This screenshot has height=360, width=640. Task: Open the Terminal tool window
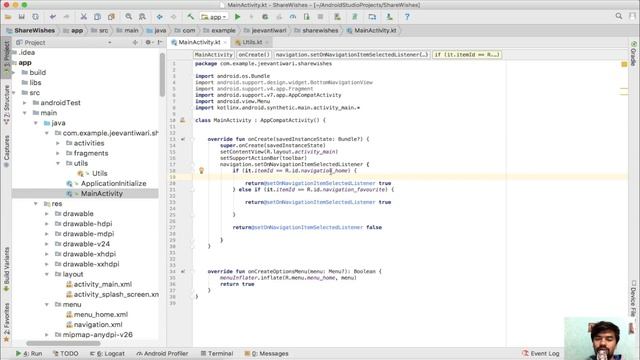pyautogui.click(x=217, y=353)
